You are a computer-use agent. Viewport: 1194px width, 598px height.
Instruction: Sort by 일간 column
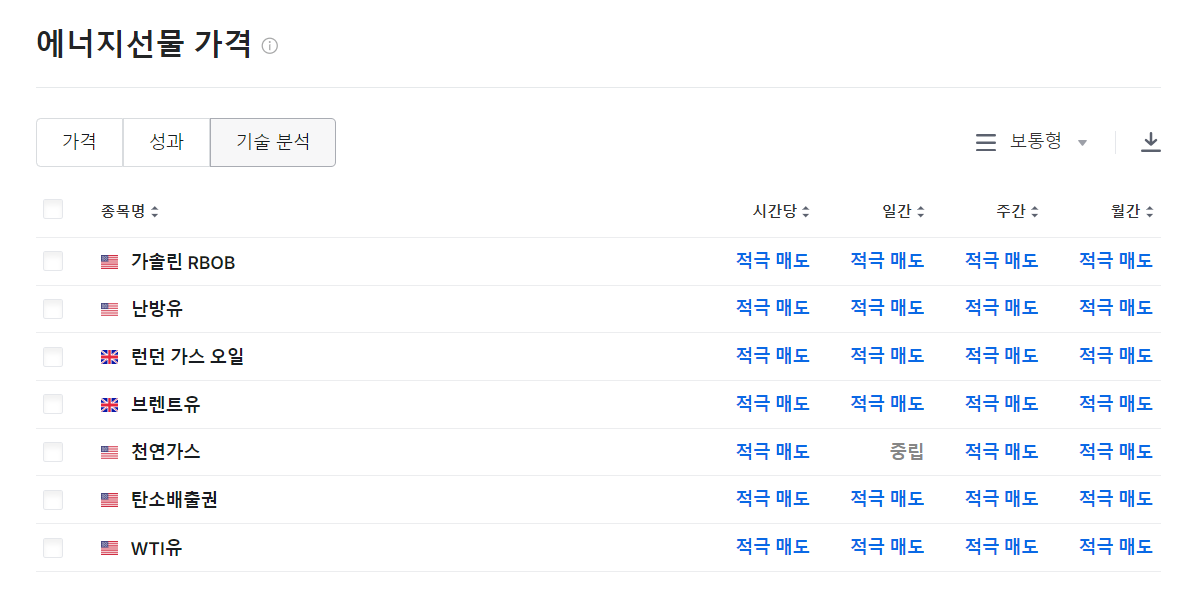coord(903,211)
